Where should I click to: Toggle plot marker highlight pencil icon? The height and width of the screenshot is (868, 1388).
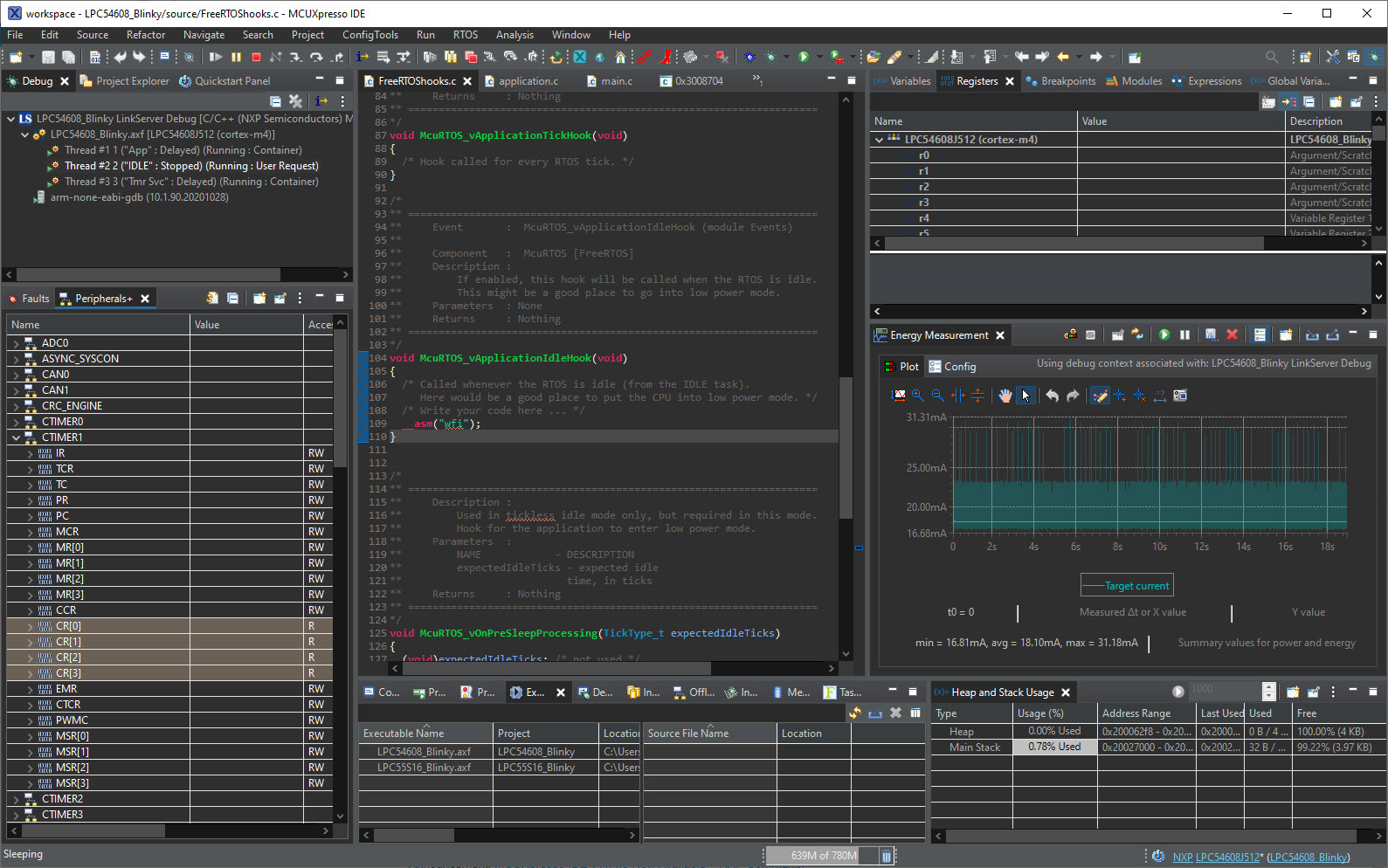pos(1101,396)
